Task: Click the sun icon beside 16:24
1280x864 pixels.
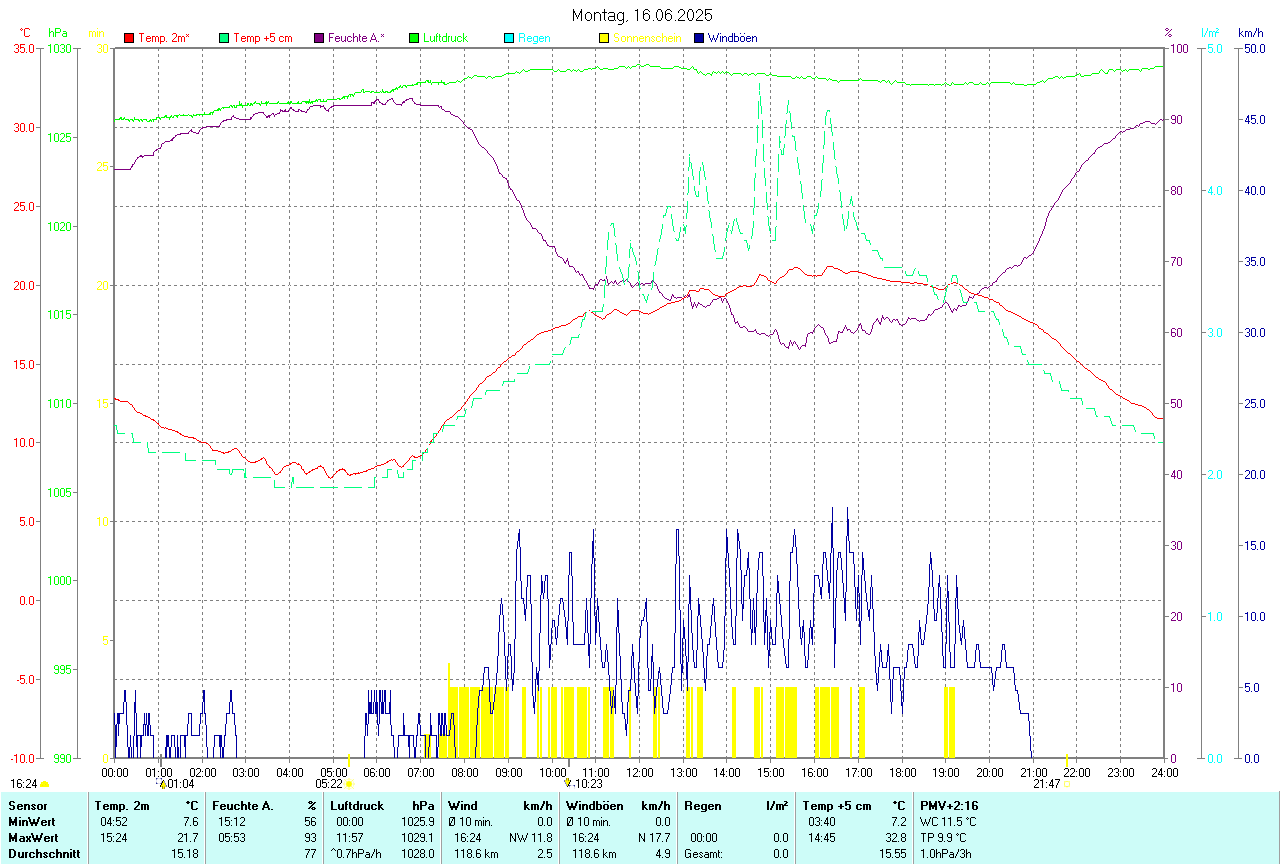Action: pos(44,784)
